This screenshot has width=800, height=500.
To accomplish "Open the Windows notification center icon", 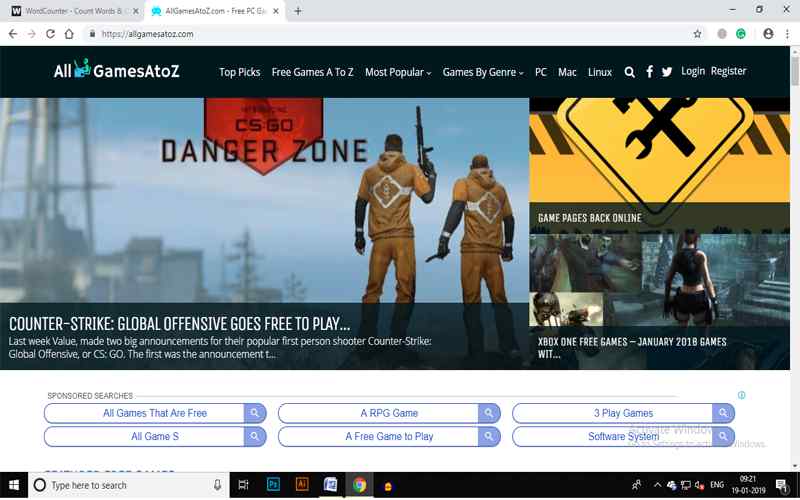I will 782,485.
